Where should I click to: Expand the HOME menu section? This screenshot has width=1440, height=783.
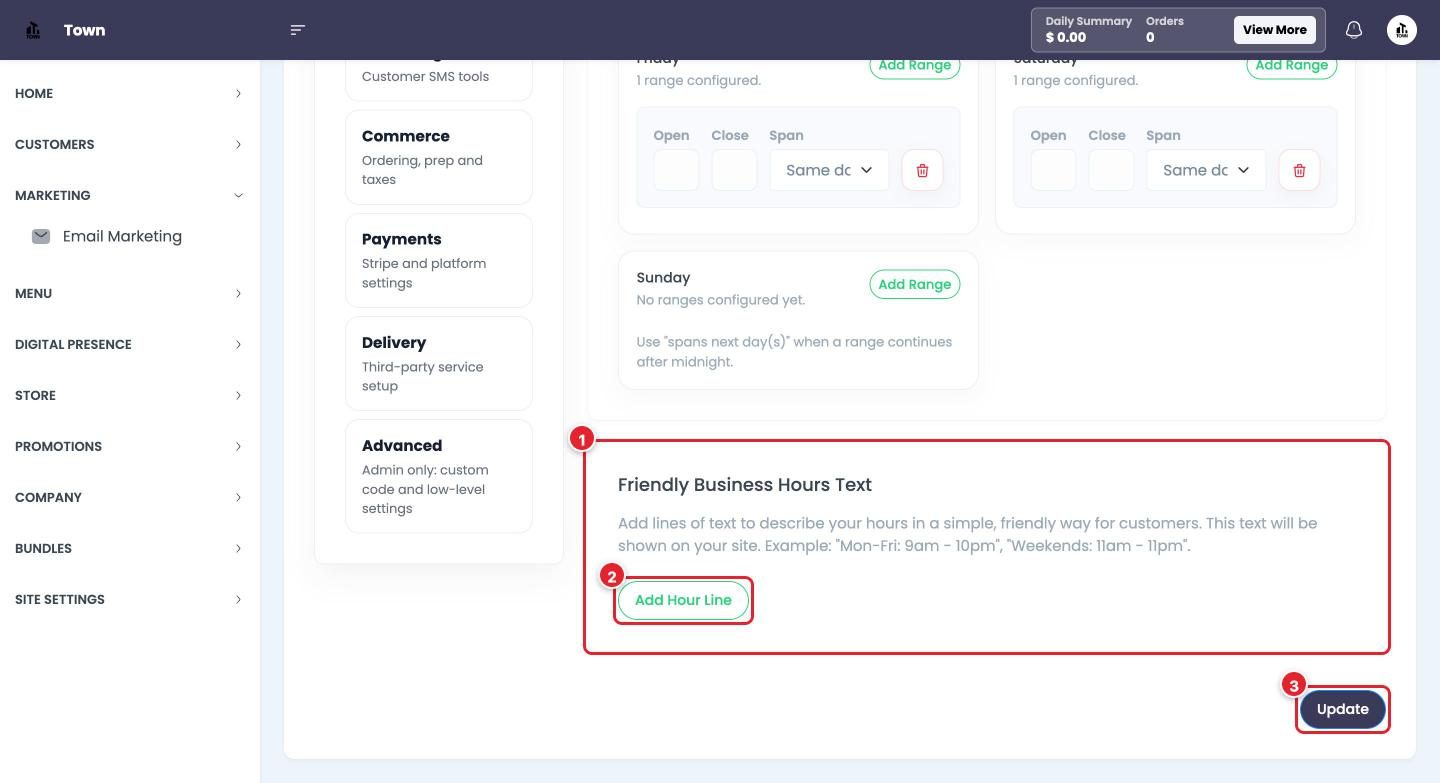pos(130,93)
